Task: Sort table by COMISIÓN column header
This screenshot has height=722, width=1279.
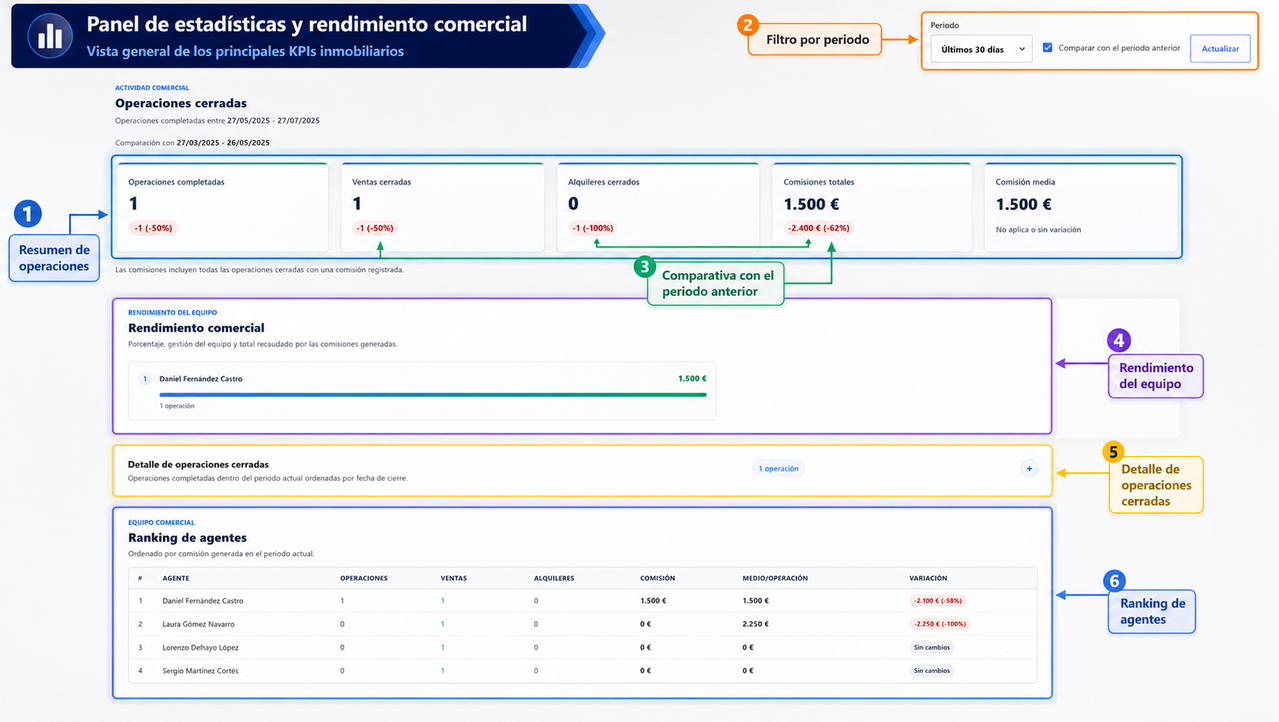Action: (658, 578)
